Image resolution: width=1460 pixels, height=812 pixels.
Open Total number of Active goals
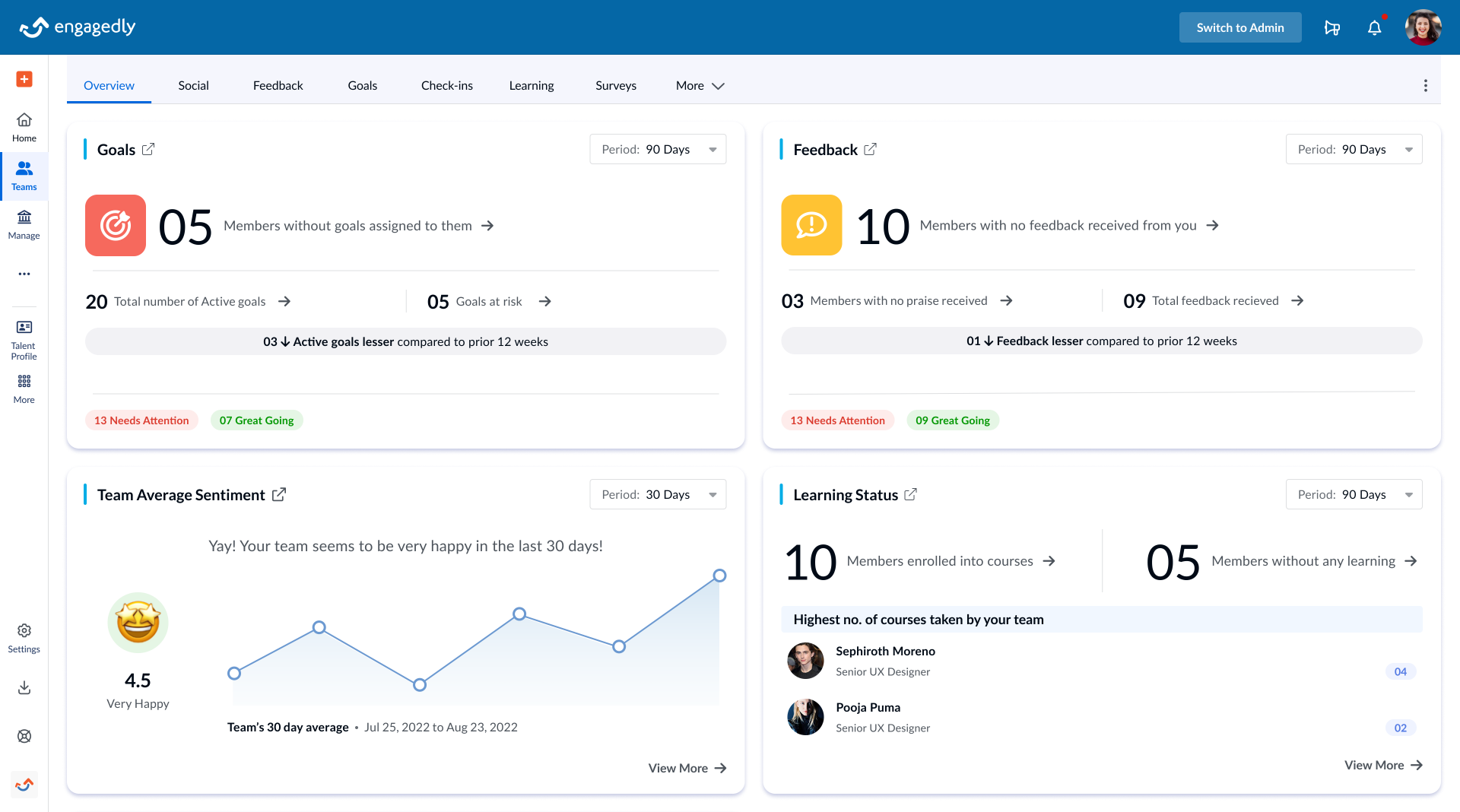[188, 302]
